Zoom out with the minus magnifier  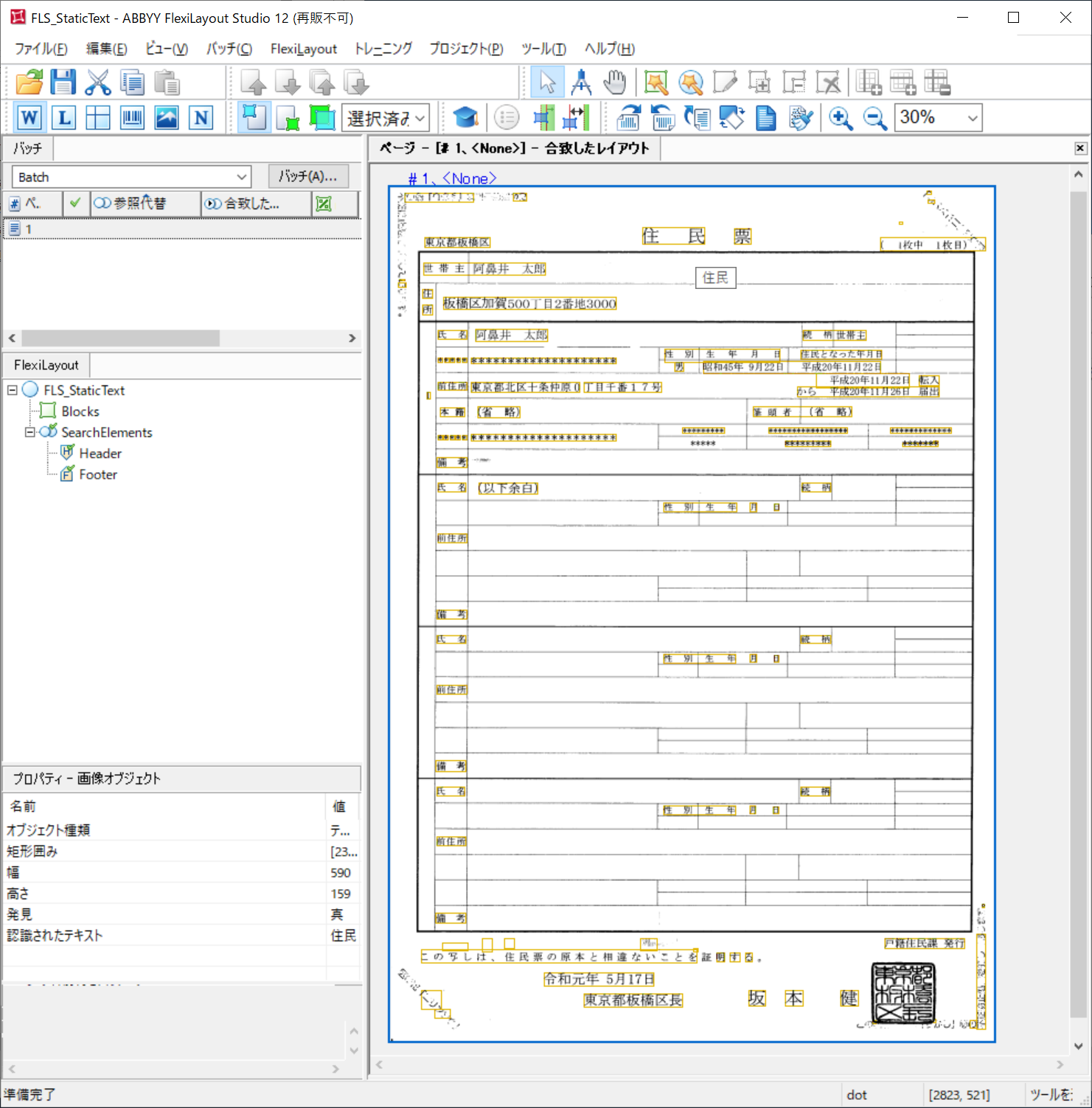click(x=874, y=117)
